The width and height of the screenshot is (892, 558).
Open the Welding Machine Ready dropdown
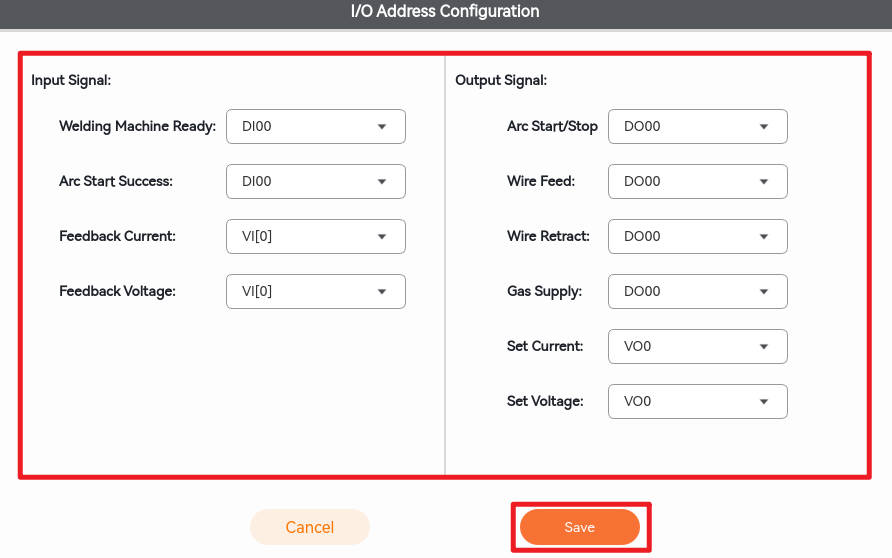[x=315, y=127]
